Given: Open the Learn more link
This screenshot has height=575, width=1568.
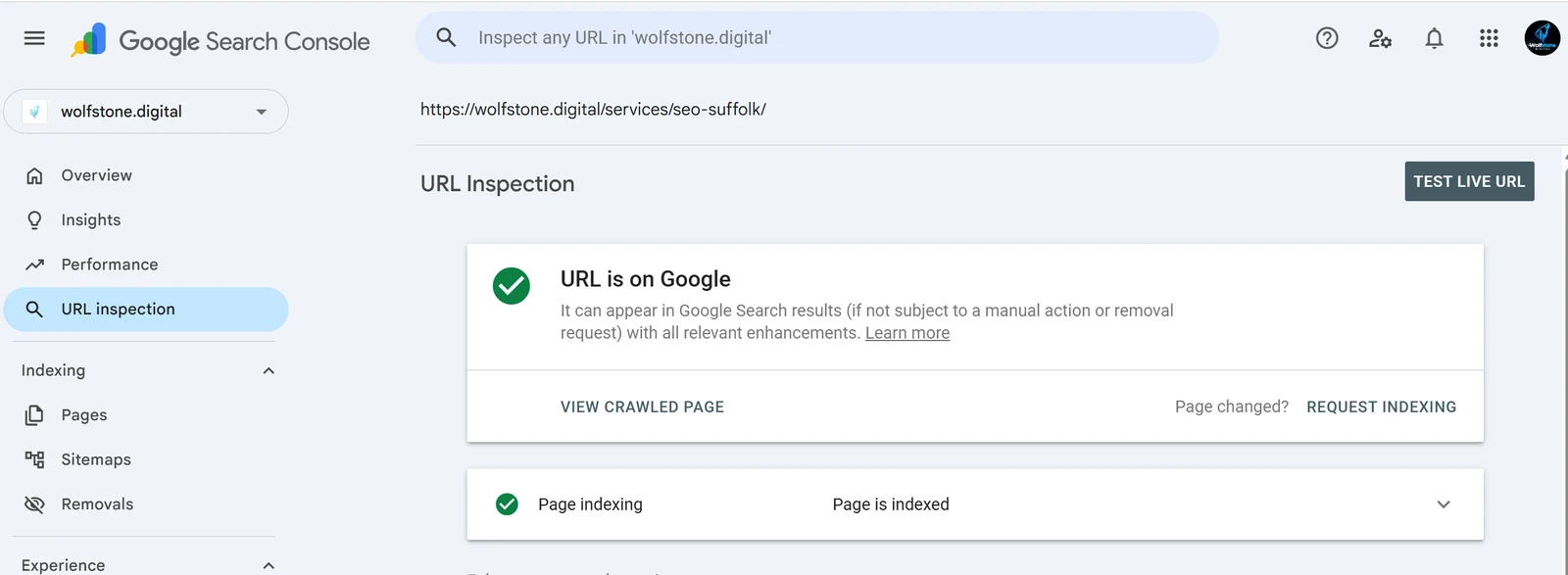Looking at the screenshot, I should point(907,333).
